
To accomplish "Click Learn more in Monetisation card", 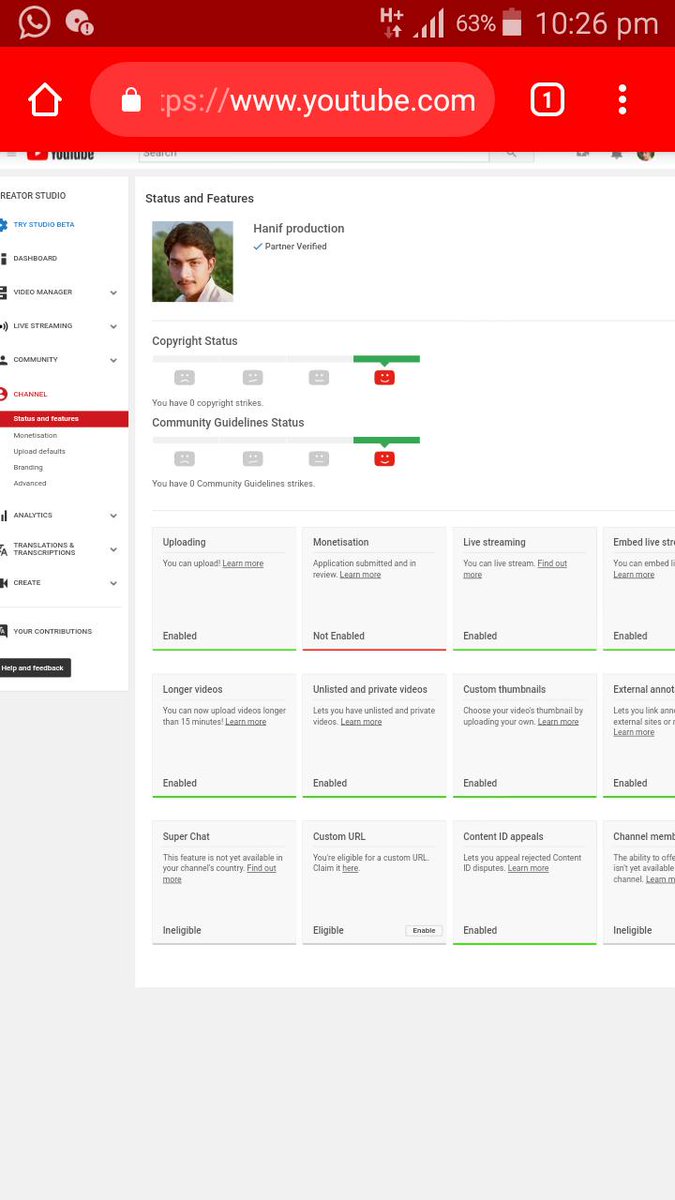I will coord(360,574).
